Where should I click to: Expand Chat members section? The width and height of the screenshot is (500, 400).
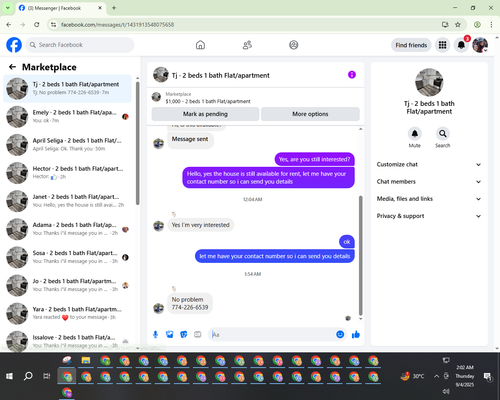tap(429, 182)
